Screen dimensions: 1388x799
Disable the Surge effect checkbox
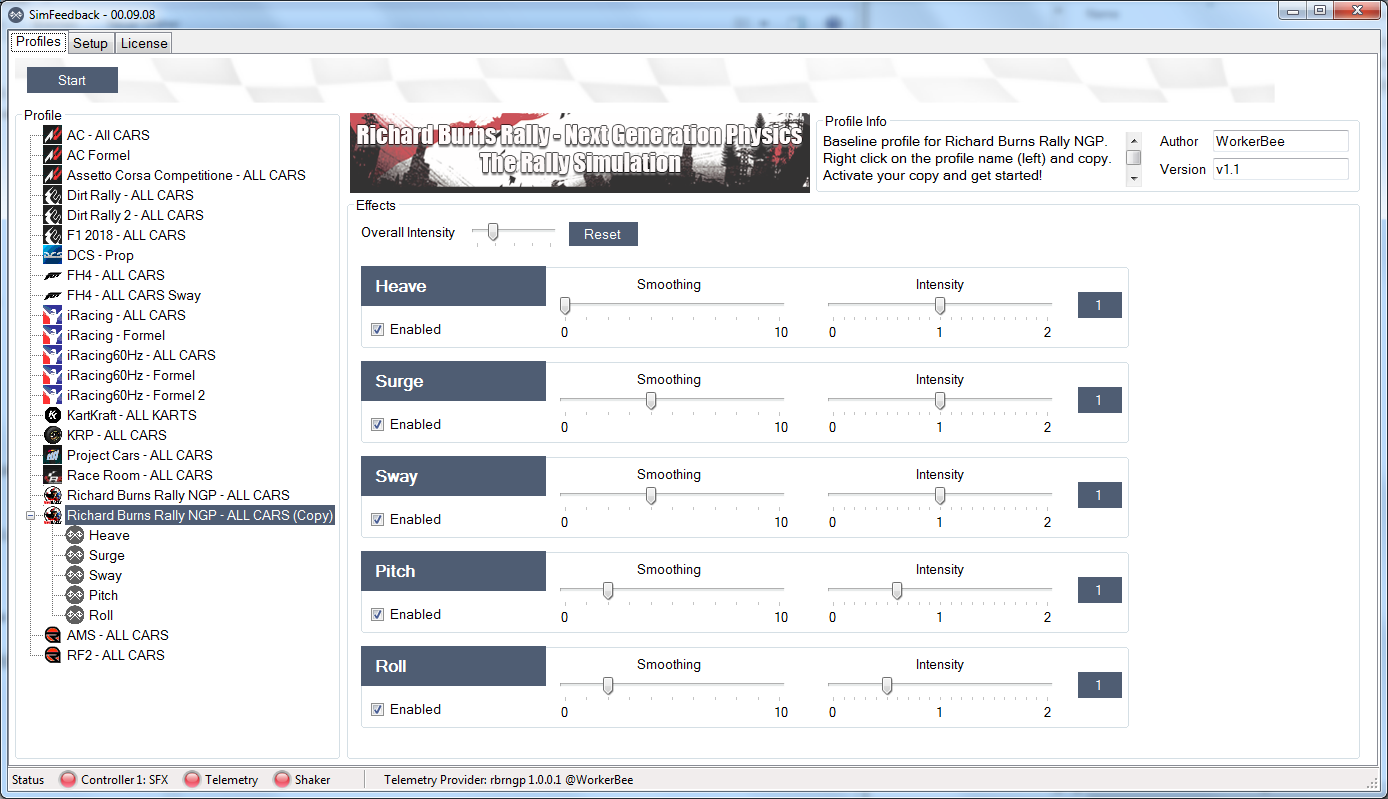pyautogui.click(x=378, y=424)
